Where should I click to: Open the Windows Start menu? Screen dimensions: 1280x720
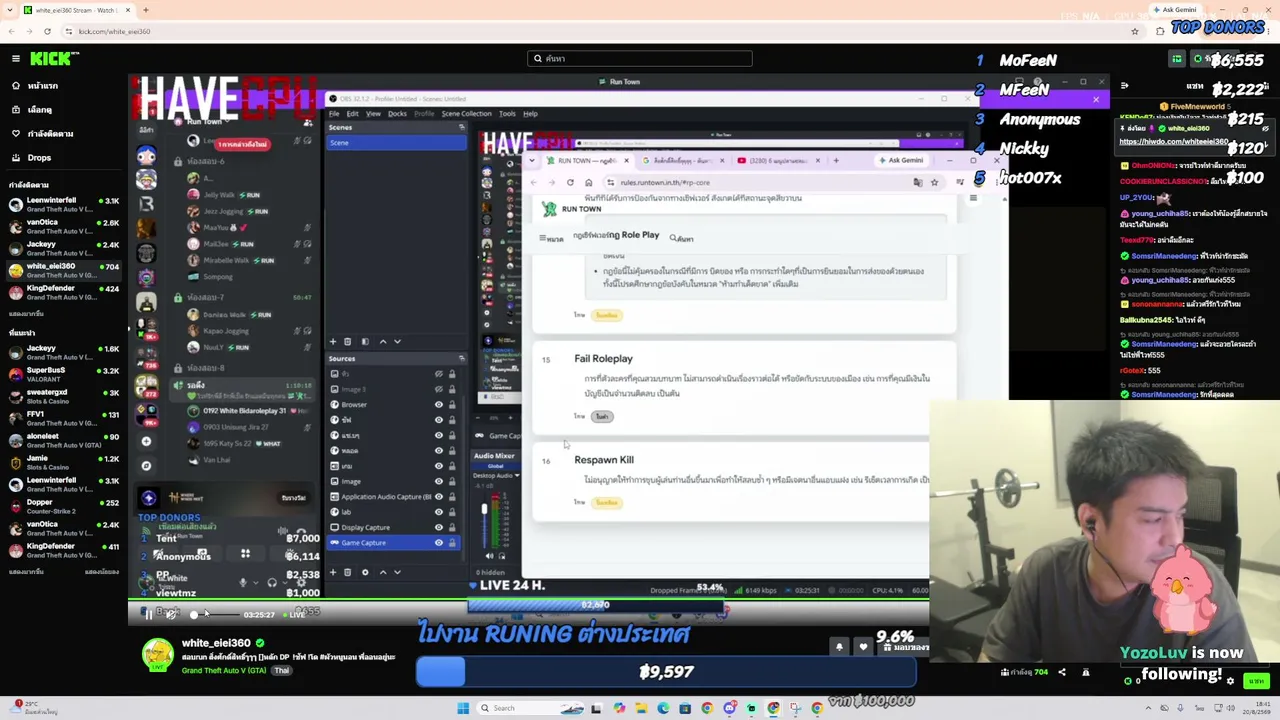click(x=463, y=708)
